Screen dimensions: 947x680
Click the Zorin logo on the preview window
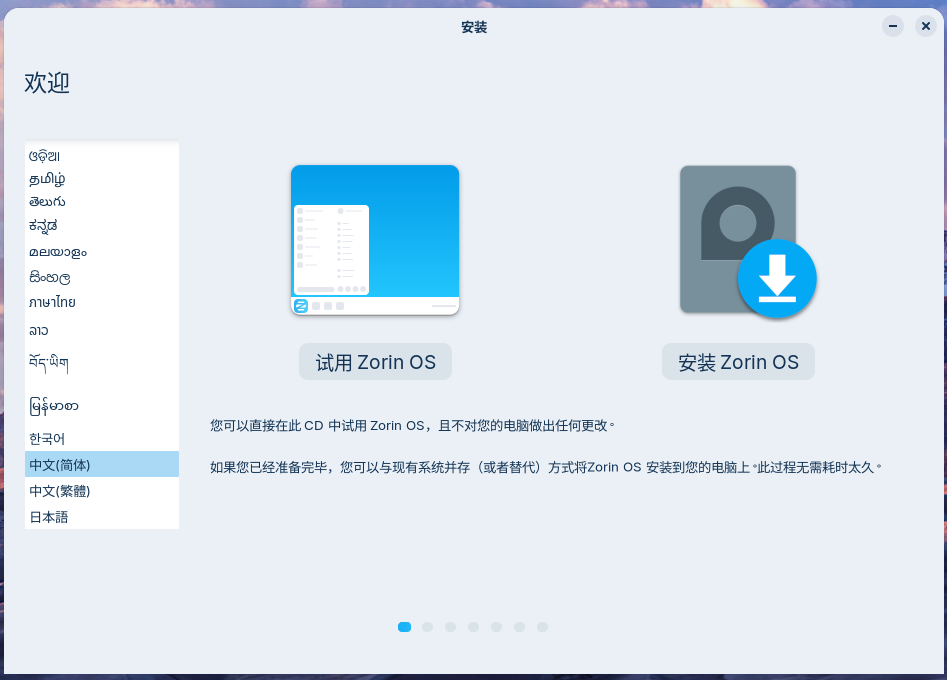click(299, 307)
